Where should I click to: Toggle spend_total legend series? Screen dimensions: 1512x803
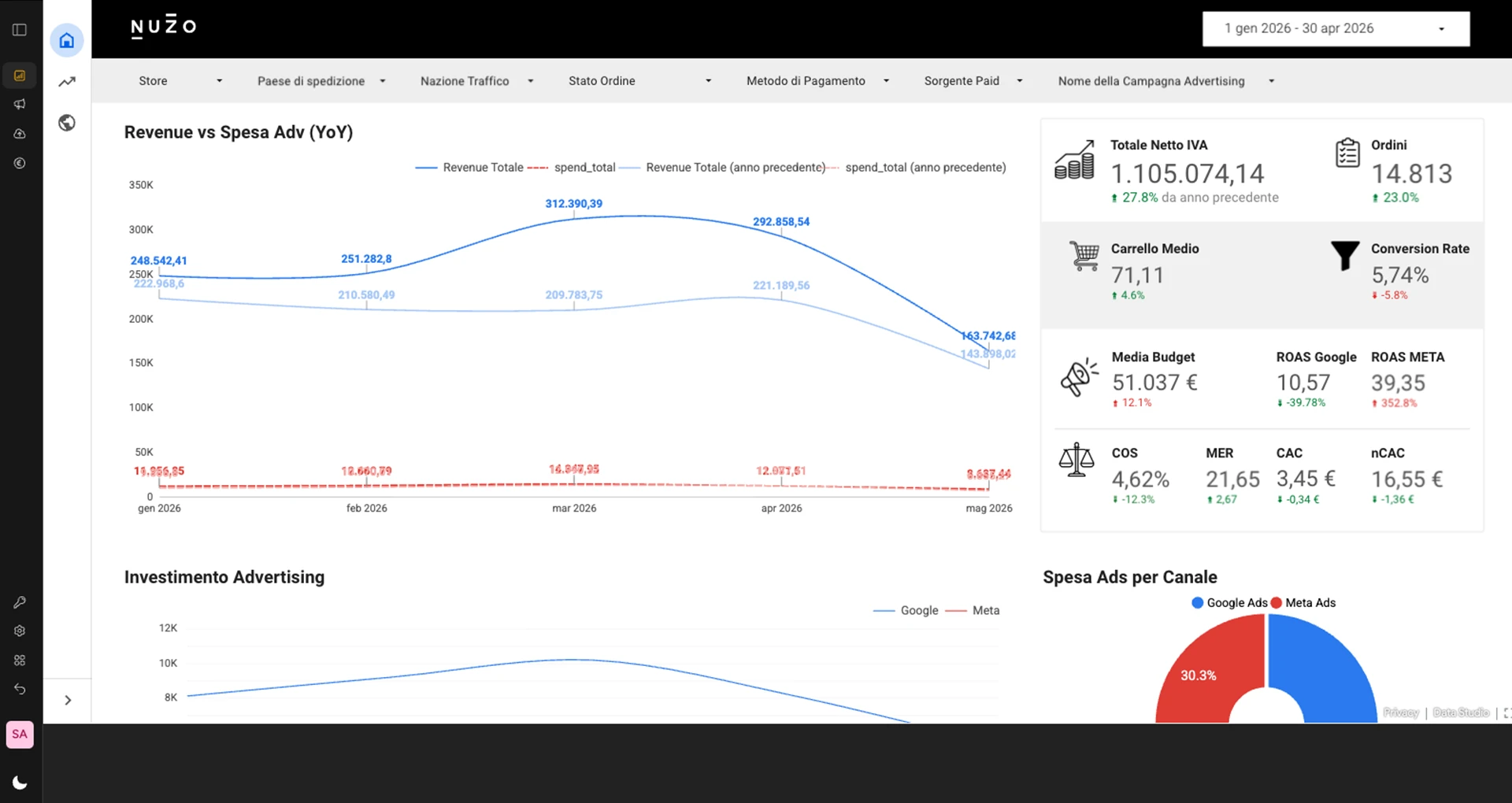pos(572,168)
